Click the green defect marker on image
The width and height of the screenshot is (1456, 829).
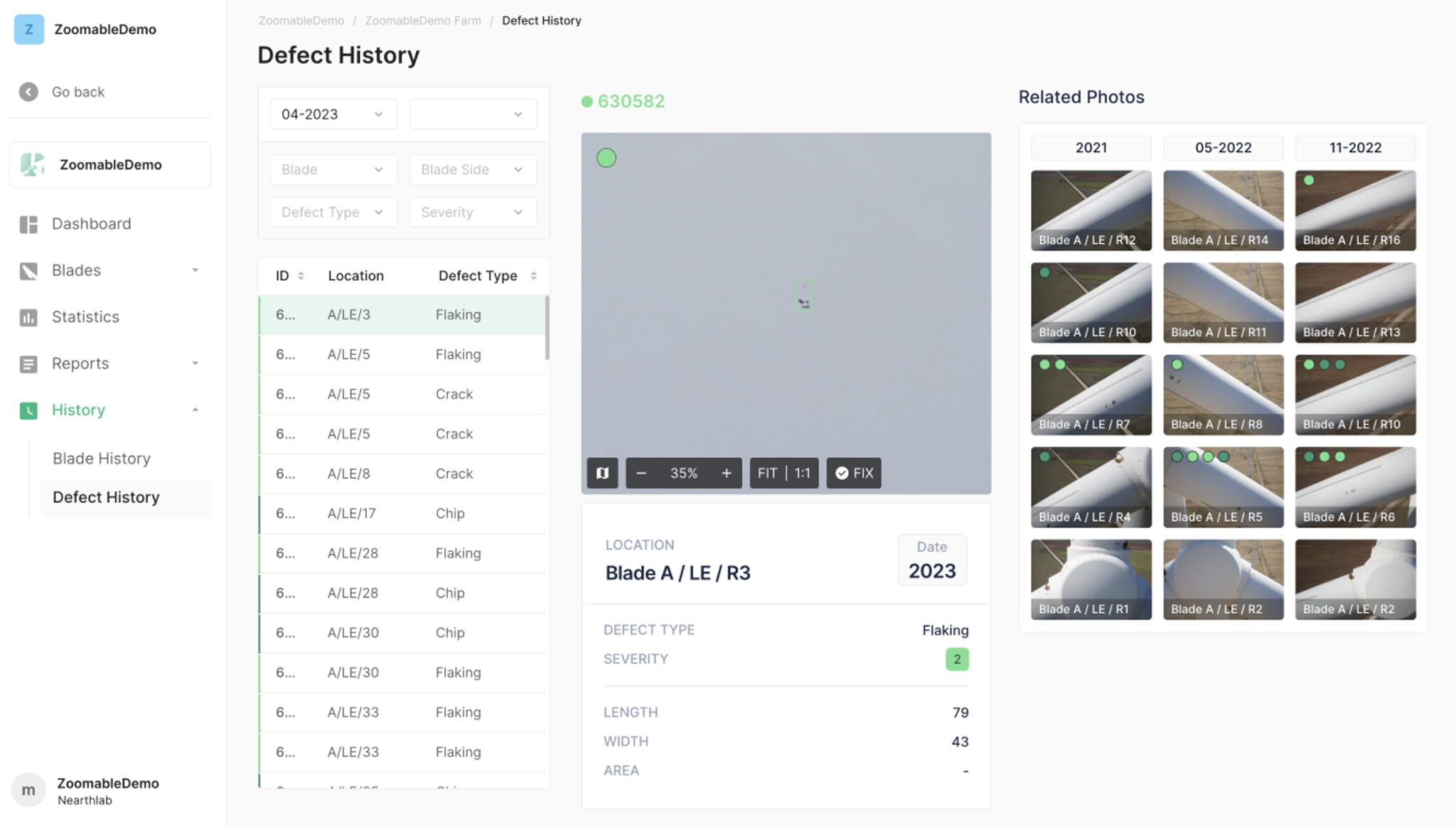[x=606, y=158]
